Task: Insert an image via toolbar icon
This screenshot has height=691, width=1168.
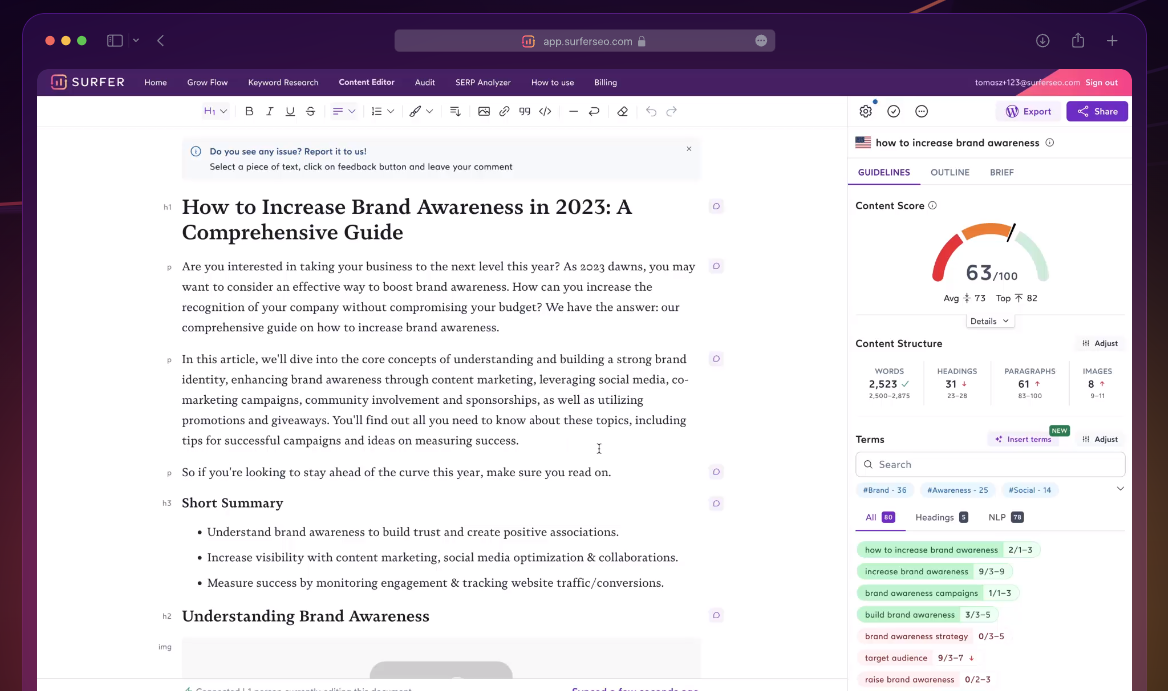Action: click(x=483, y=112)
